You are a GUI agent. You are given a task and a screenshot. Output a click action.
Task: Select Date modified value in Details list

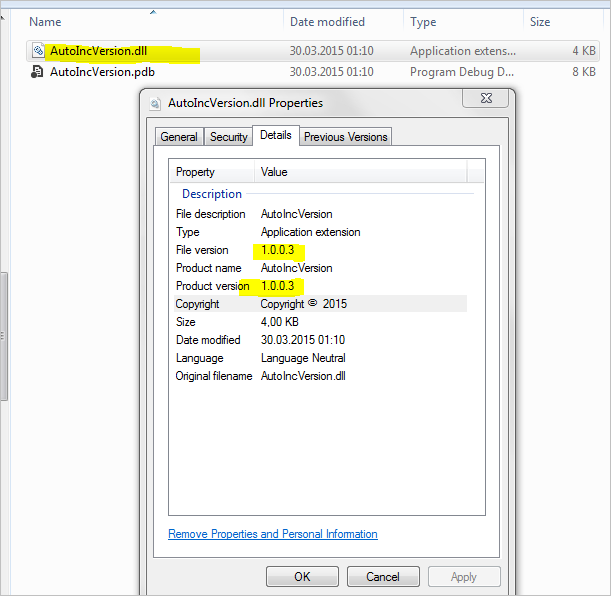303,340
